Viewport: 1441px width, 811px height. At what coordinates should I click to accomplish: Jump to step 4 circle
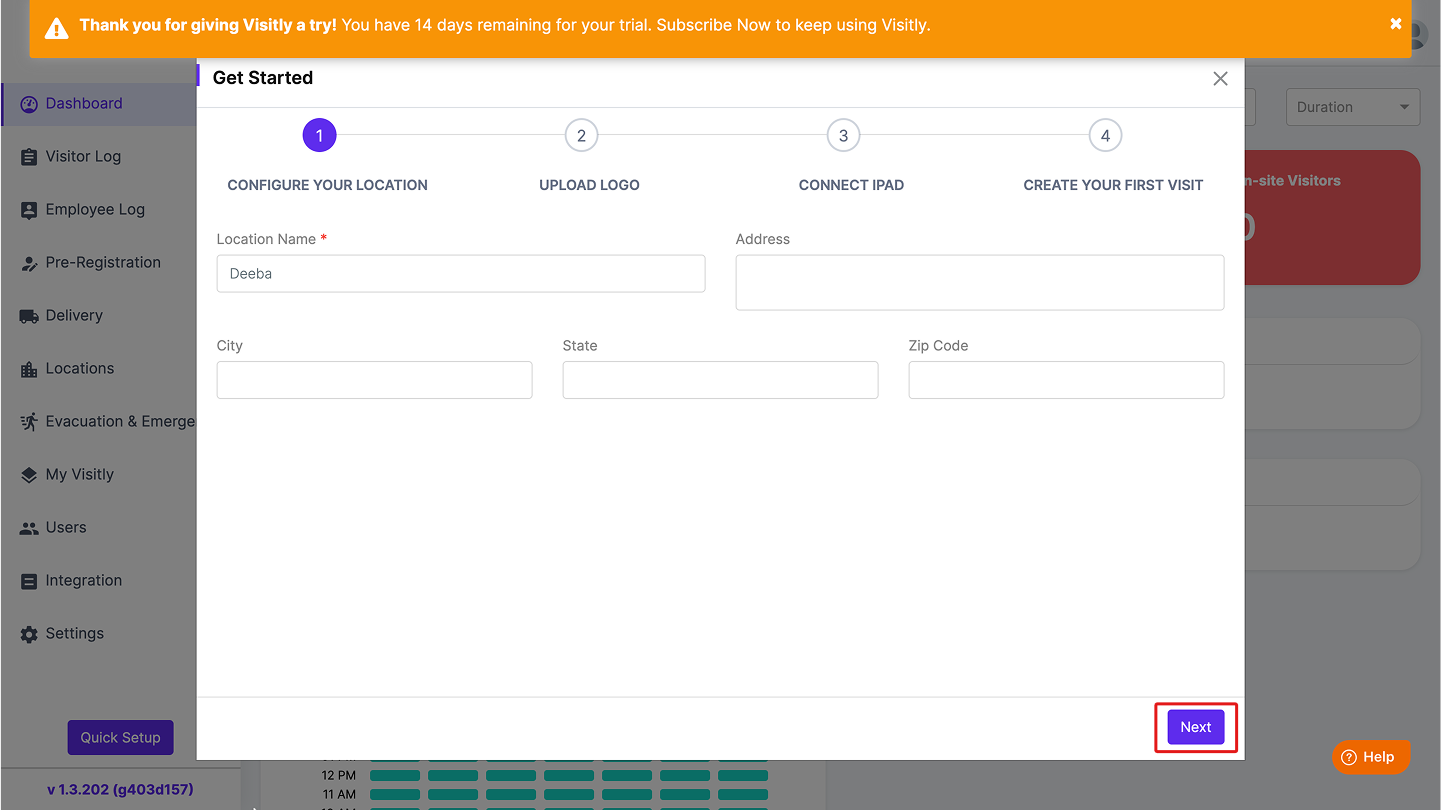1105,135
